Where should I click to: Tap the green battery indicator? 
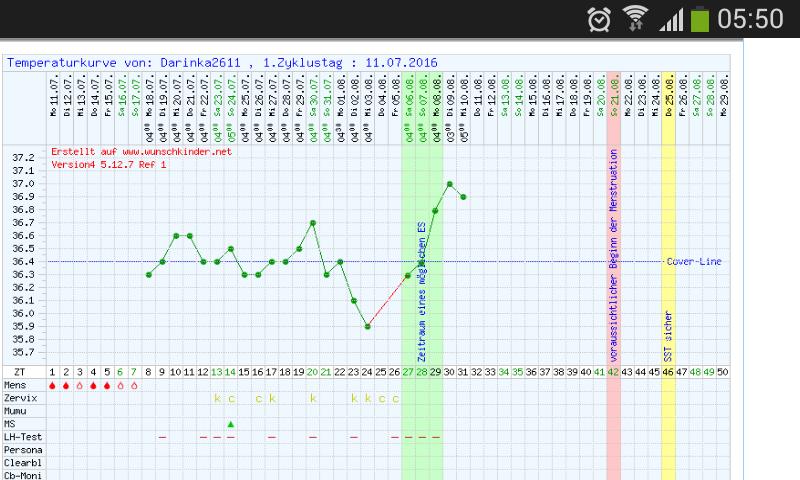click(x=700, y=19)
